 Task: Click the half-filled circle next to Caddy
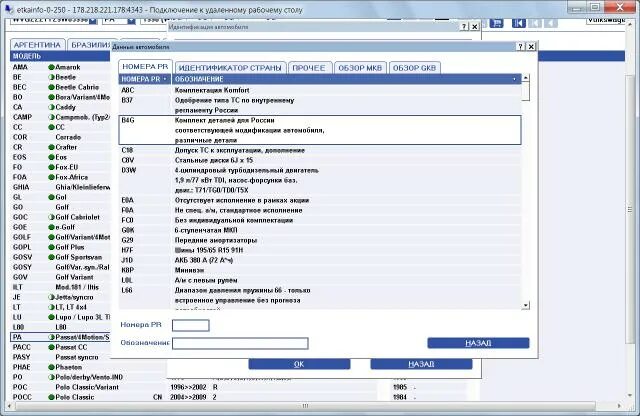(x=51, y=107)
